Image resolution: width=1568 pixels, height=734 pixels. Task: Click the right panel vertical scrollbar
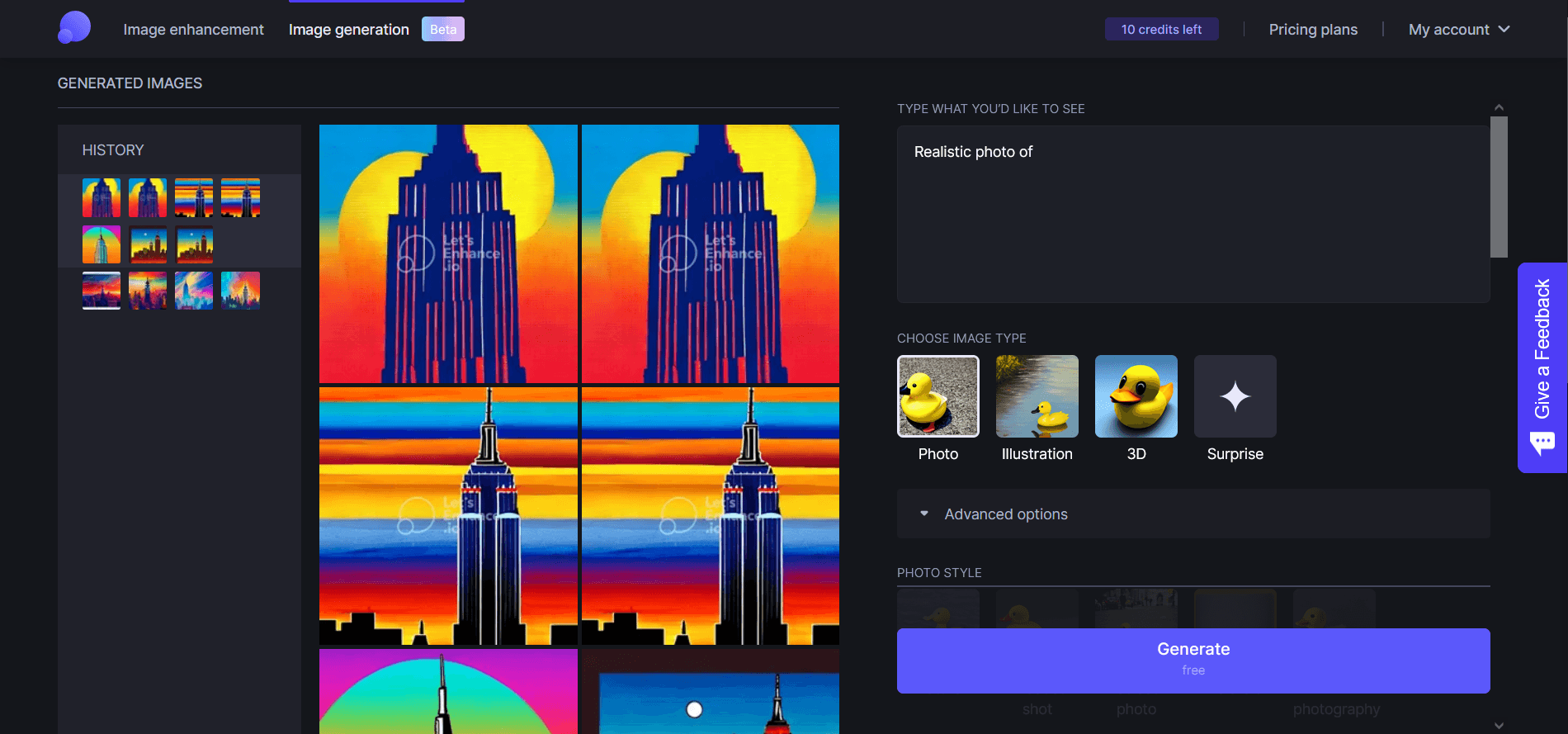(x=1499, y=187)
